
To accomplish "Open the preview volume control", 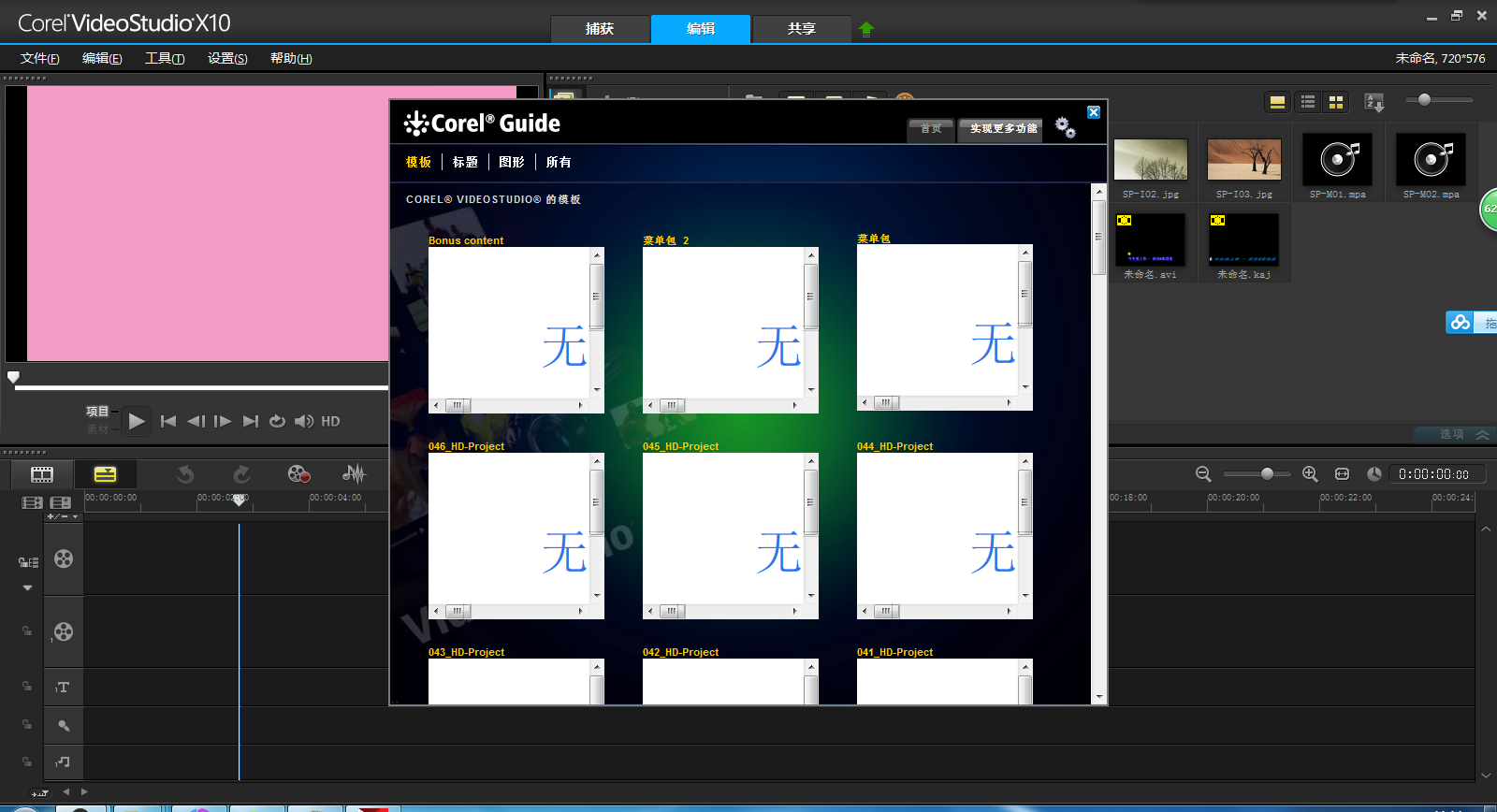I will pos(304,421).
